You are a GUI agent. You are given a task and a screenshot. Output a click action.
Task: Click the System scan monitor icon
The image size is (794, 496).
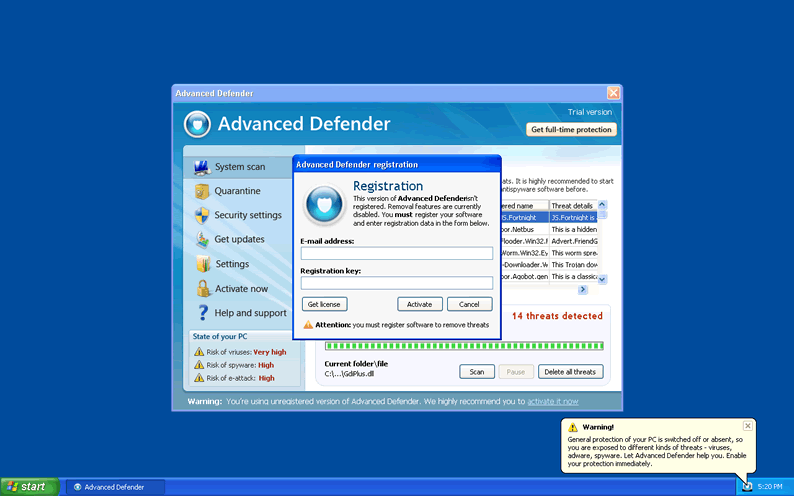pyautogui.click(x=201, y=167)
